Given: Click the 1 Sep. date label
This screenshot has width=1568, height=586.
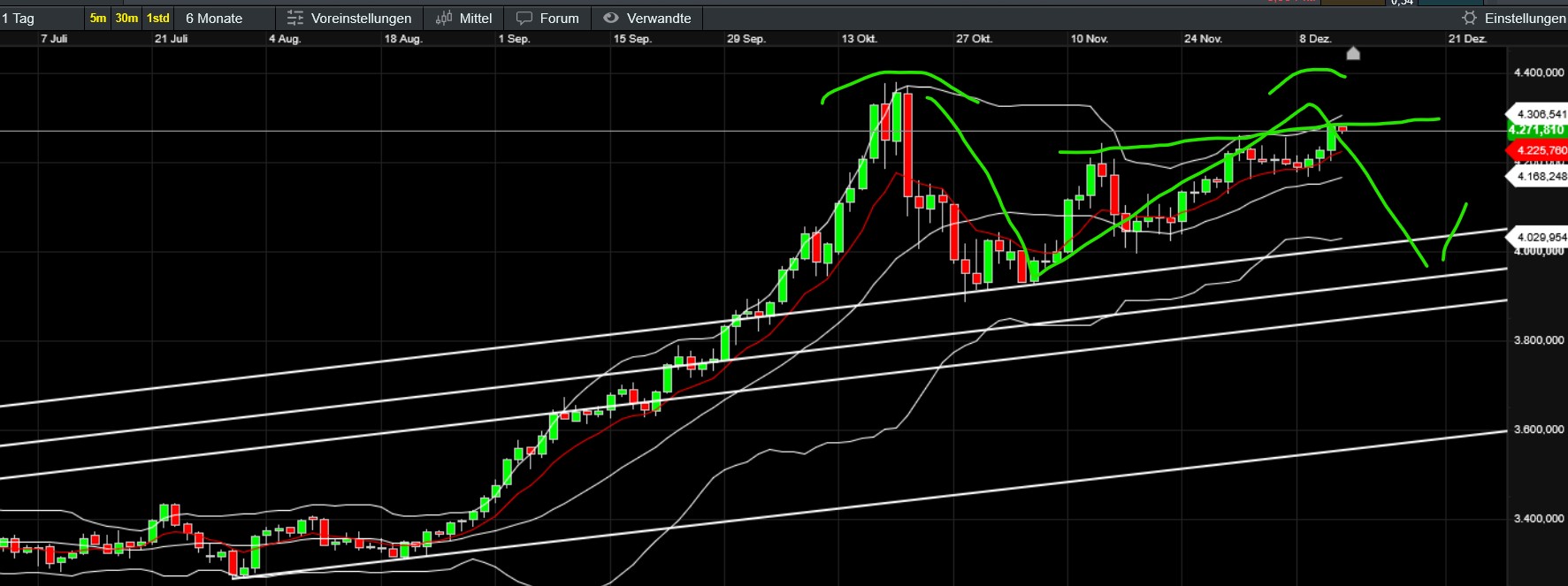Looking at the screenshot, I should point(514,39).
